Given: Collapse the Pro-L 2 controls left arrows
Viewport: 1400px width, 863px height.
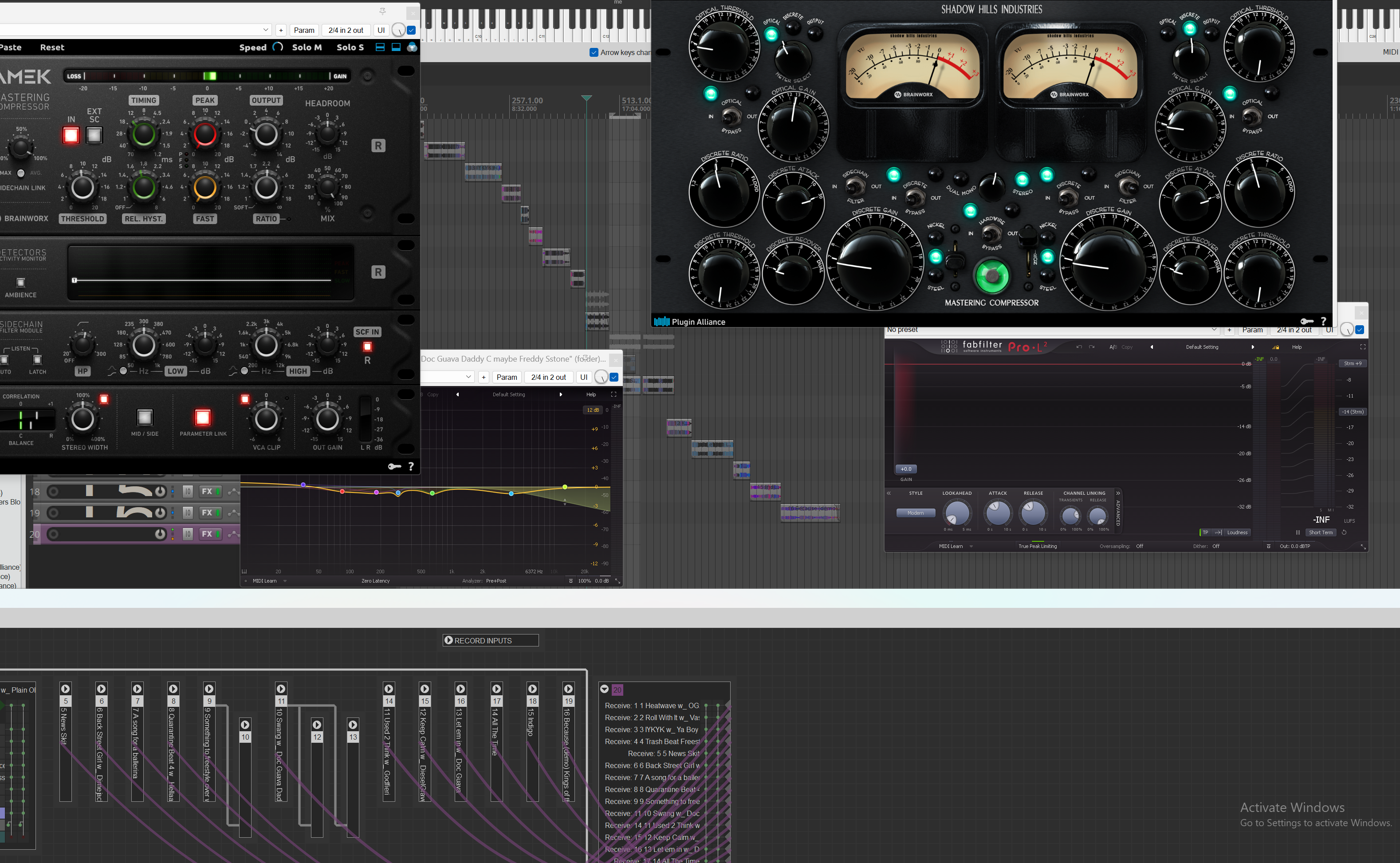Looking at the screenshot, I should (889, 493).
